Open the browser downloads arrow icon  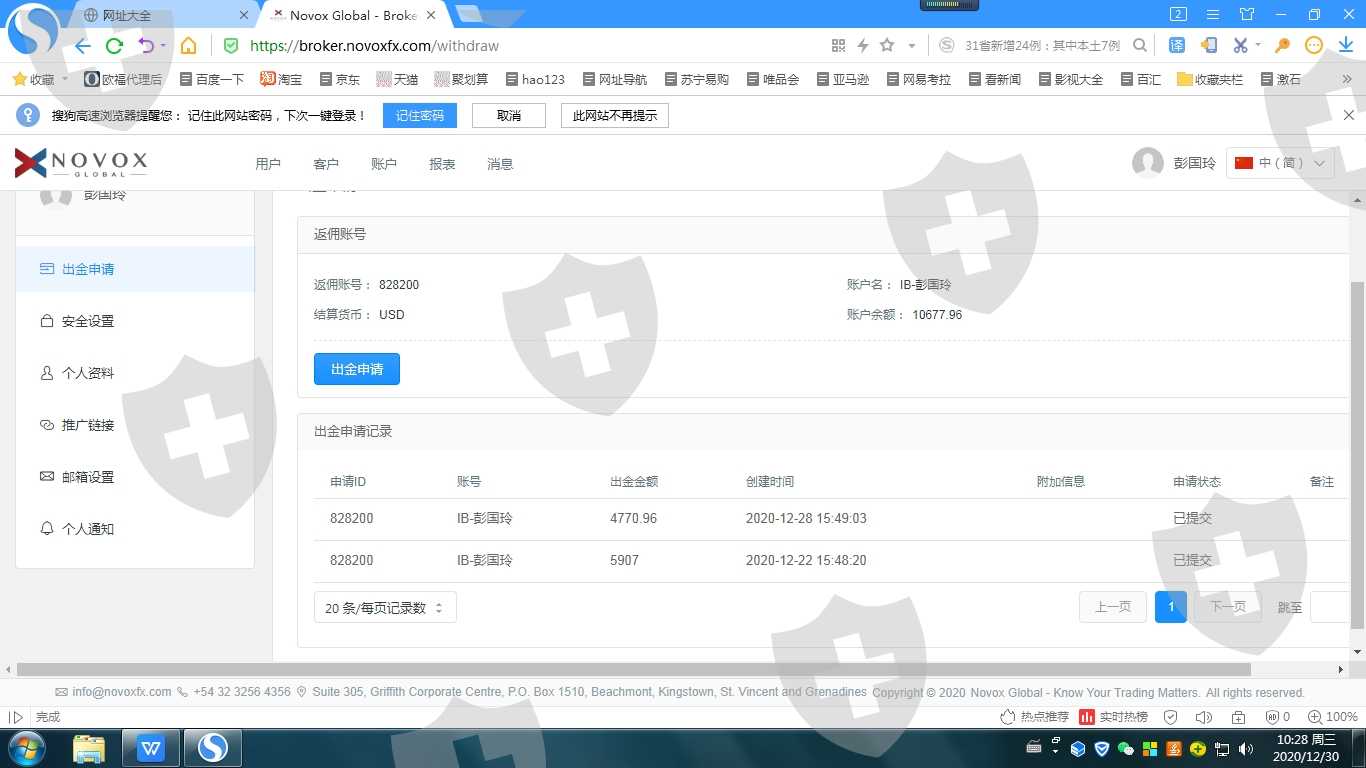tap(1346, 46)
